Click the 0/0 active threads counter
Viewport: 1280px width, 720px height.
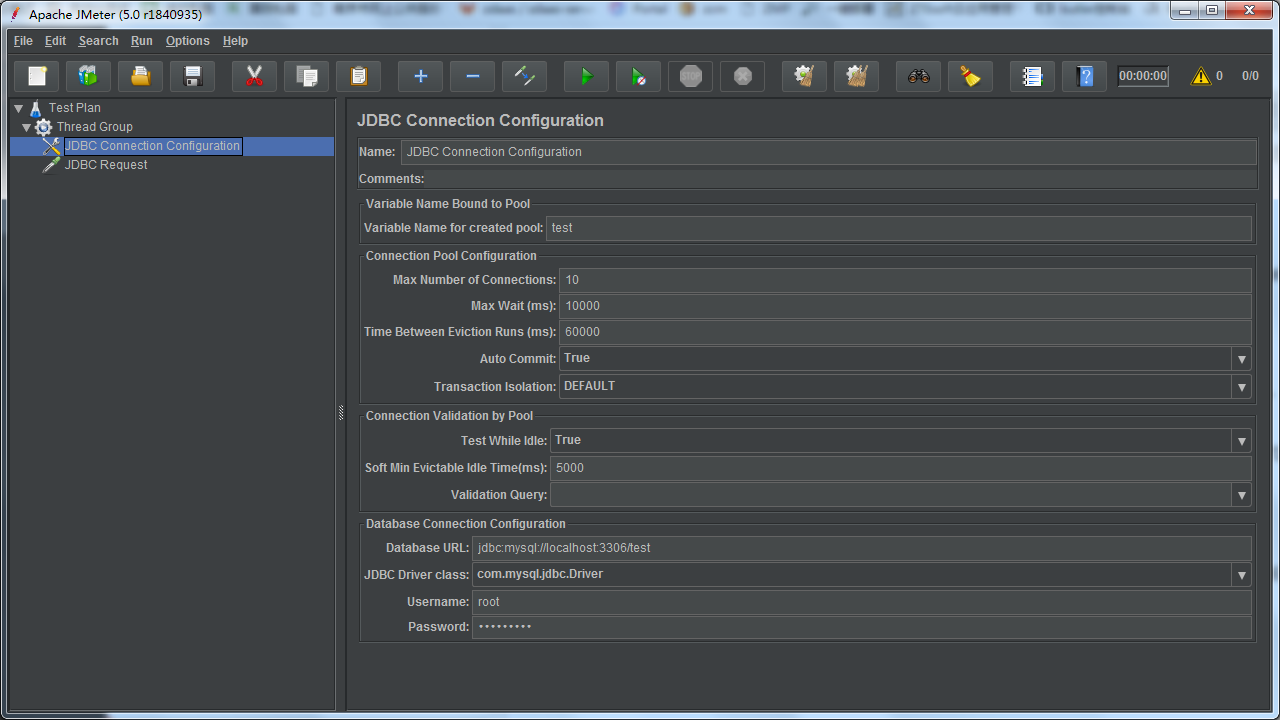pyautogui.click(x=1250, y=76)
